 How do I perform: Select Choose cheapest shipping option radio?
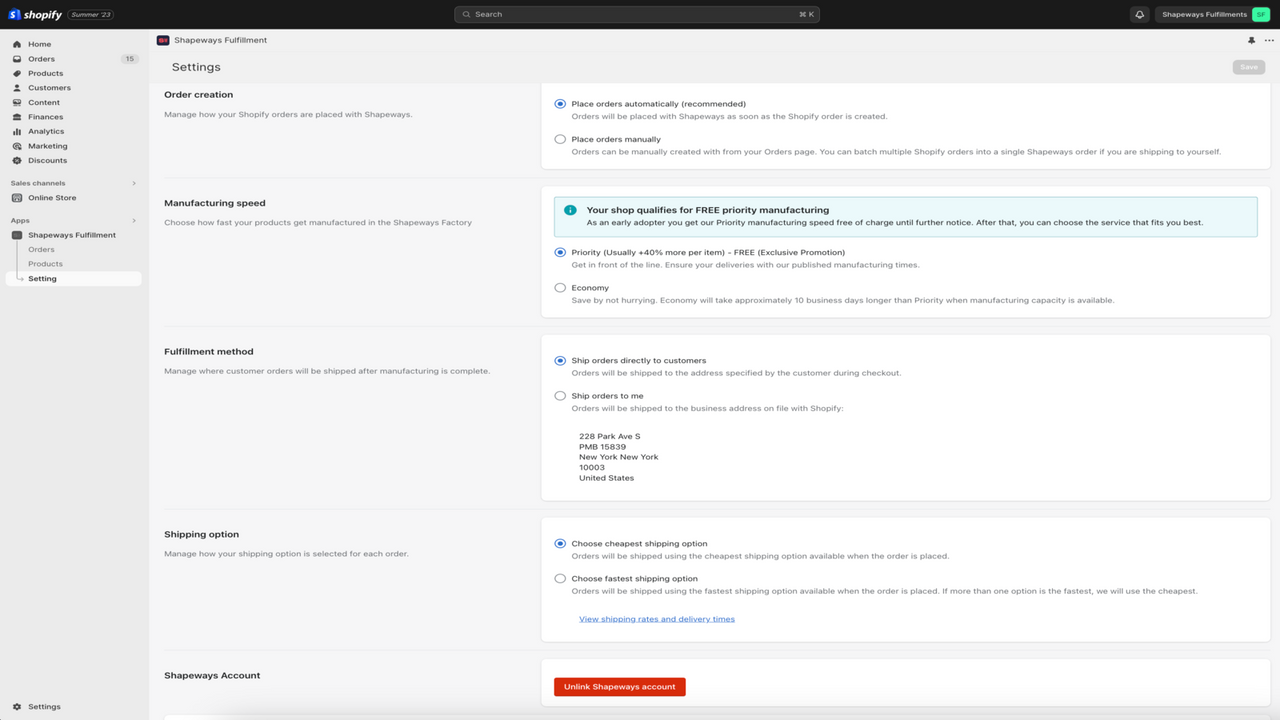(x=560, y=544)
